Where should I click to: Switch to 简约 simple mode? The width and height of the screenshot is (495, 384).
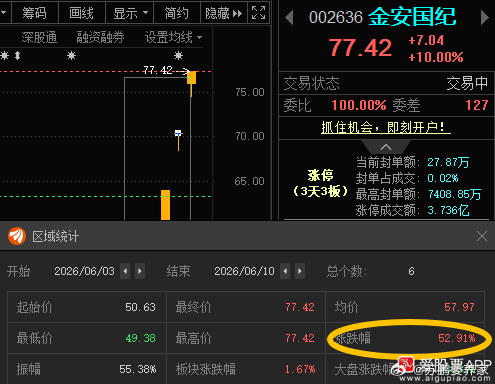click(177, 13)
